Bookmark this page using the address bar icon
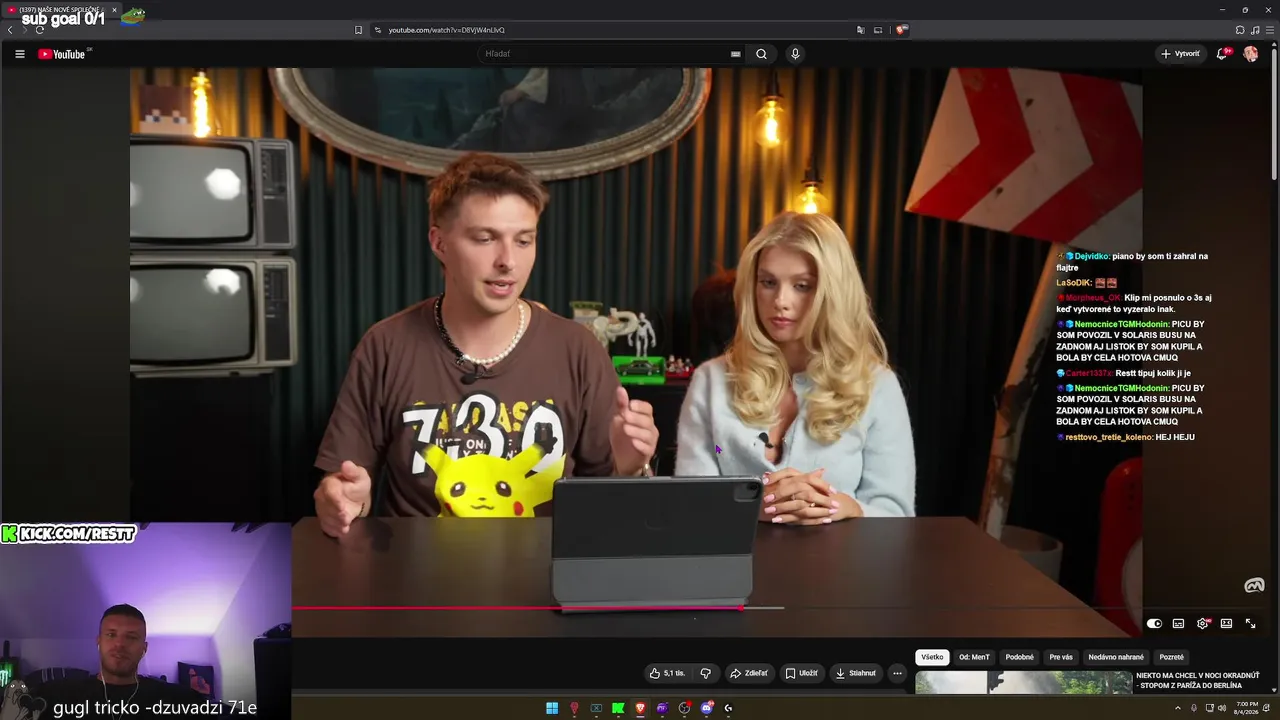Viewport: 1280px width, 720px height. coord(358,30)
